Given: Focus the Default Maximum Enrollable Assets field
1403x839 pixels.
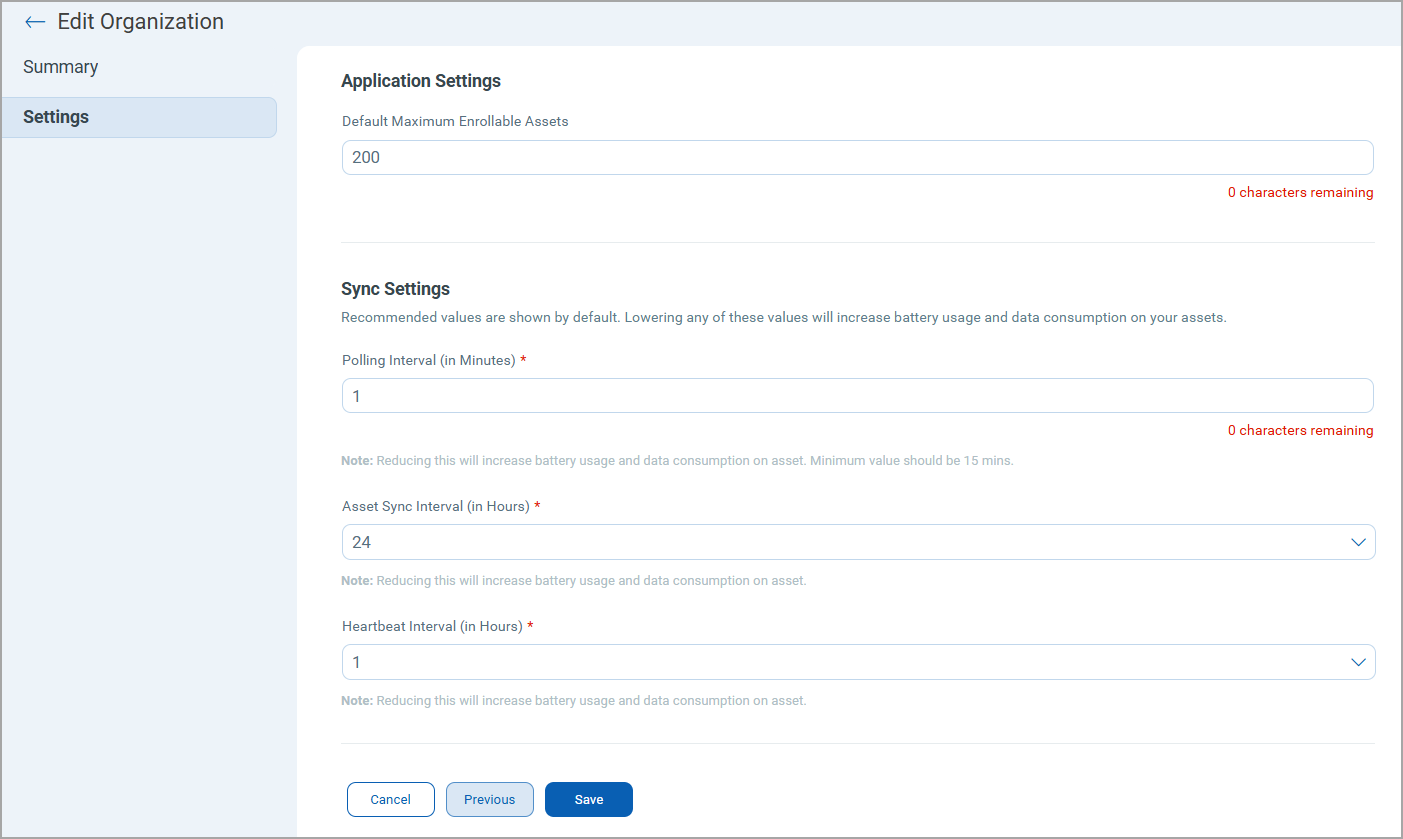Looking at the screenshot, I should (857, 157).
